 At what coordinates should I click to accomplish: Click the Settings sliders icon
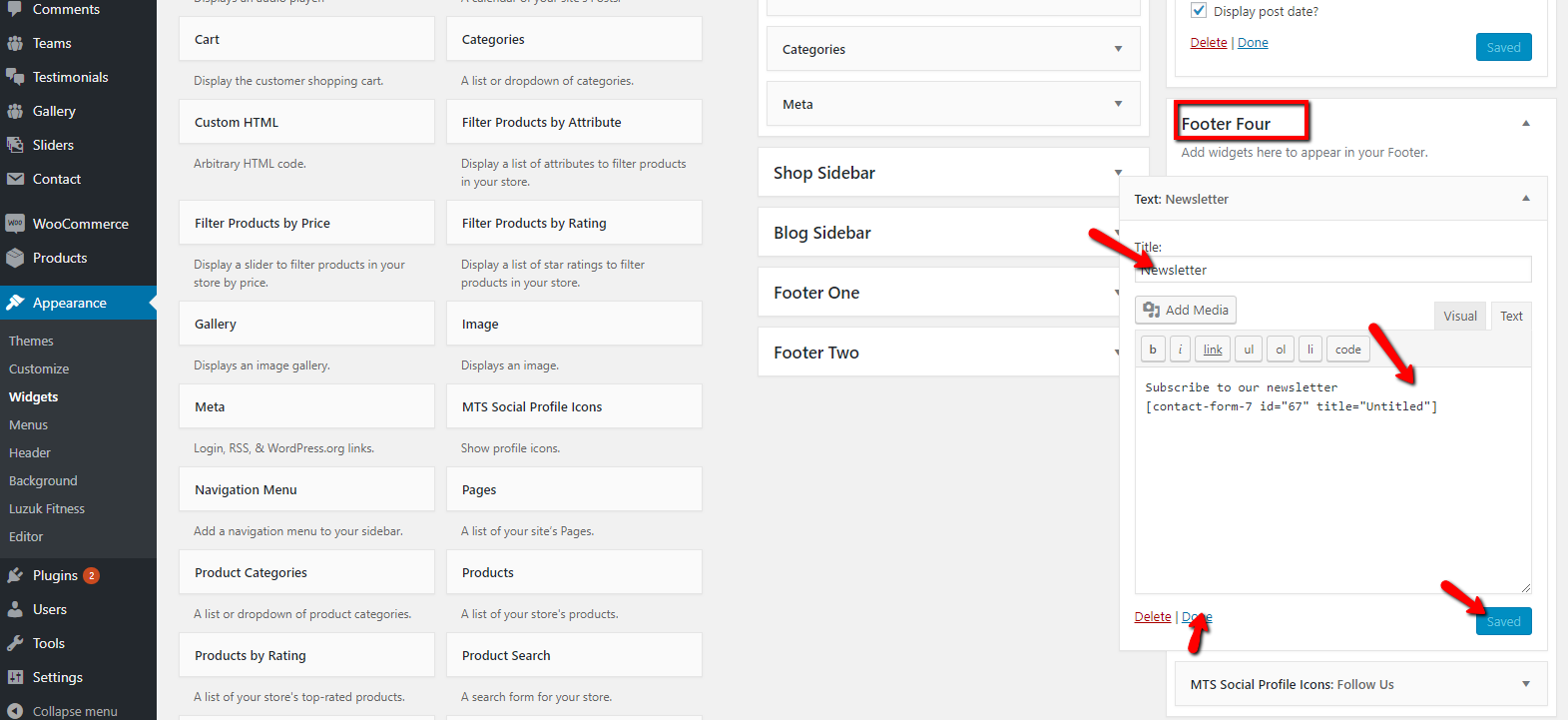click(15, 677)
